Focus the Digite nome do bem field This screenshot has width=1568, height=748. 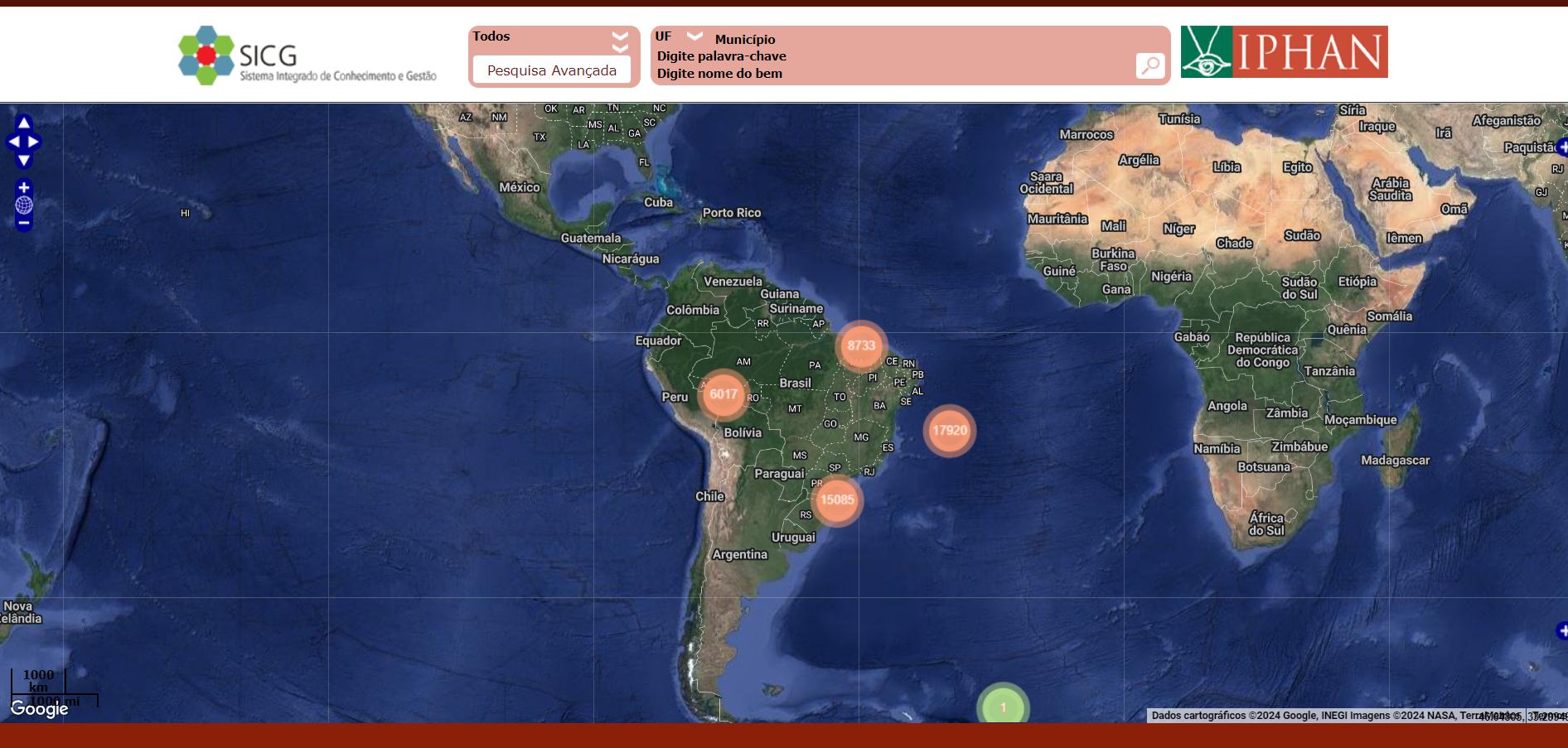click(719, 74)
